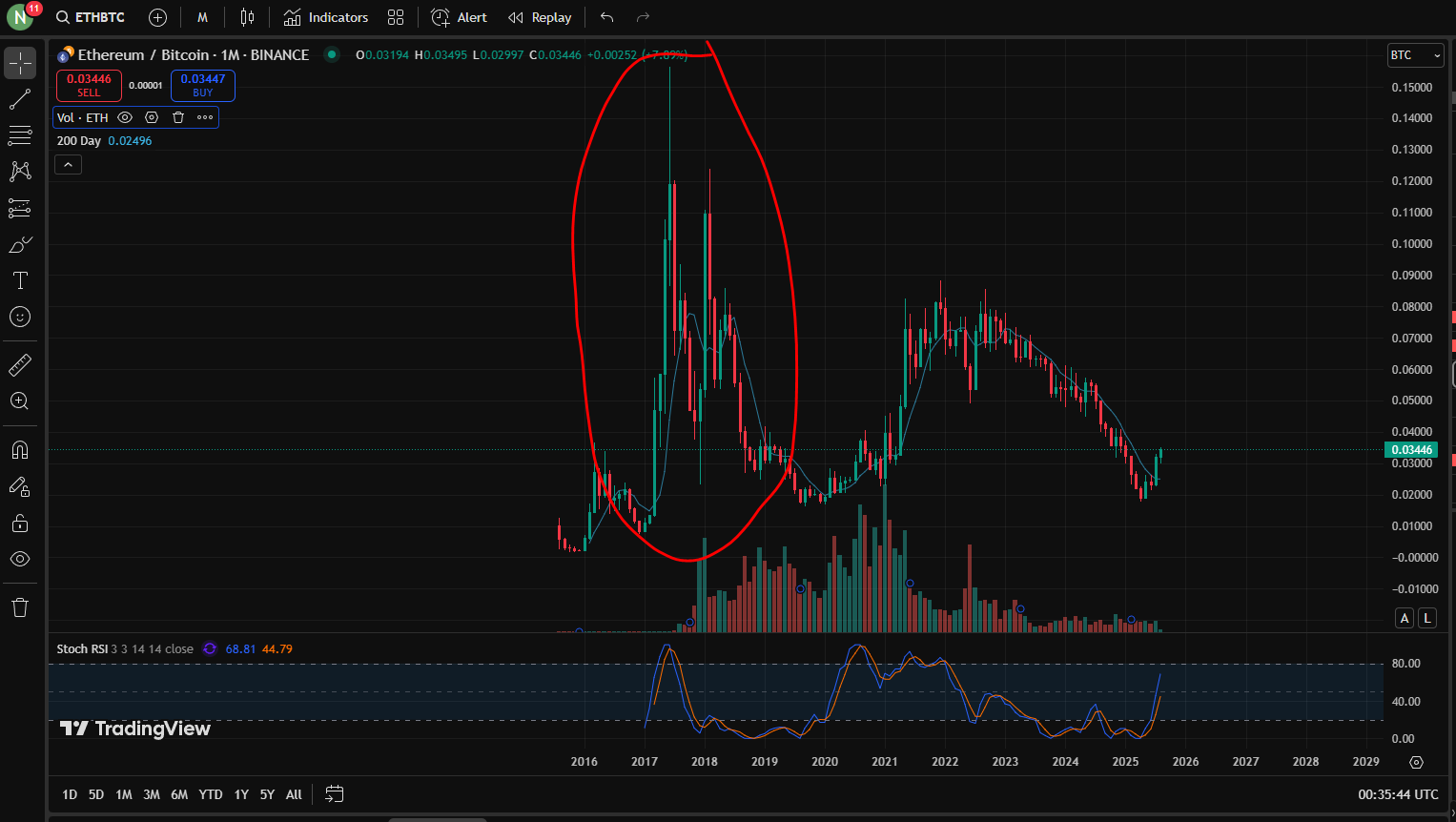The width and height of the screenshot is (1456, 822).
Task: Redo chart action arrow
Action: tap(643, 17)
